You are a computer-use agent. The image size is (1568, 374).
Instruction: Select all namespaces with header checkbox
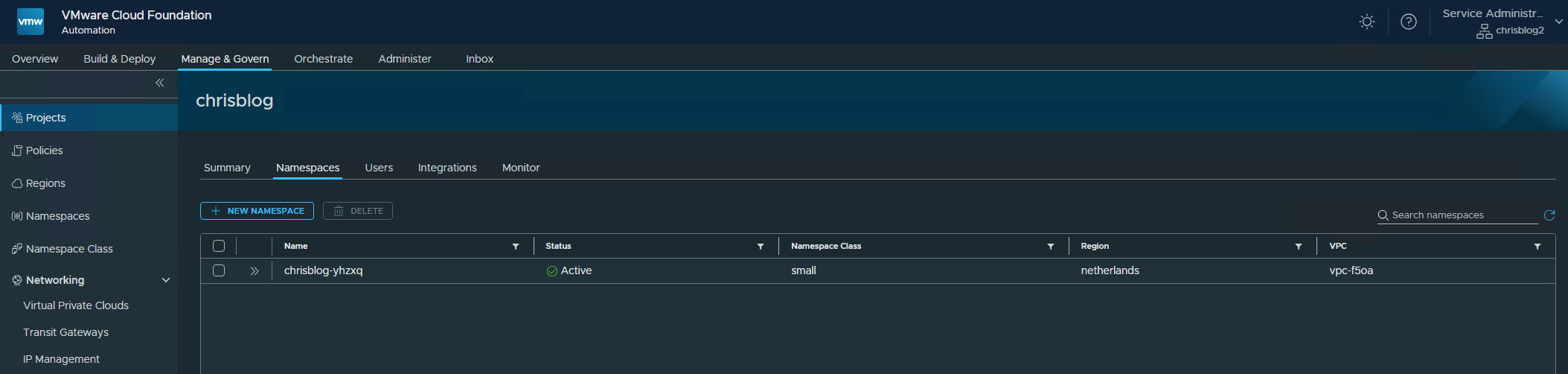(219, 246)
